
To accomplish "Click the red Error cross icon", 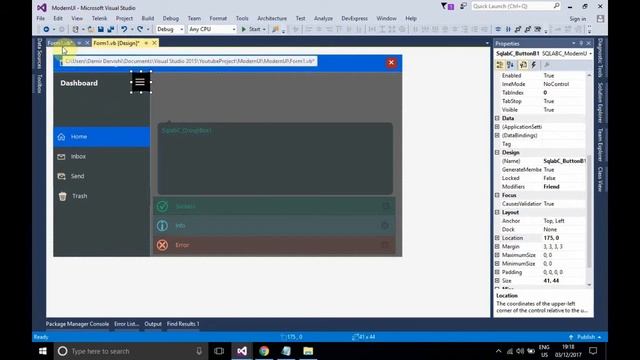I will click(x=162, y=245).
